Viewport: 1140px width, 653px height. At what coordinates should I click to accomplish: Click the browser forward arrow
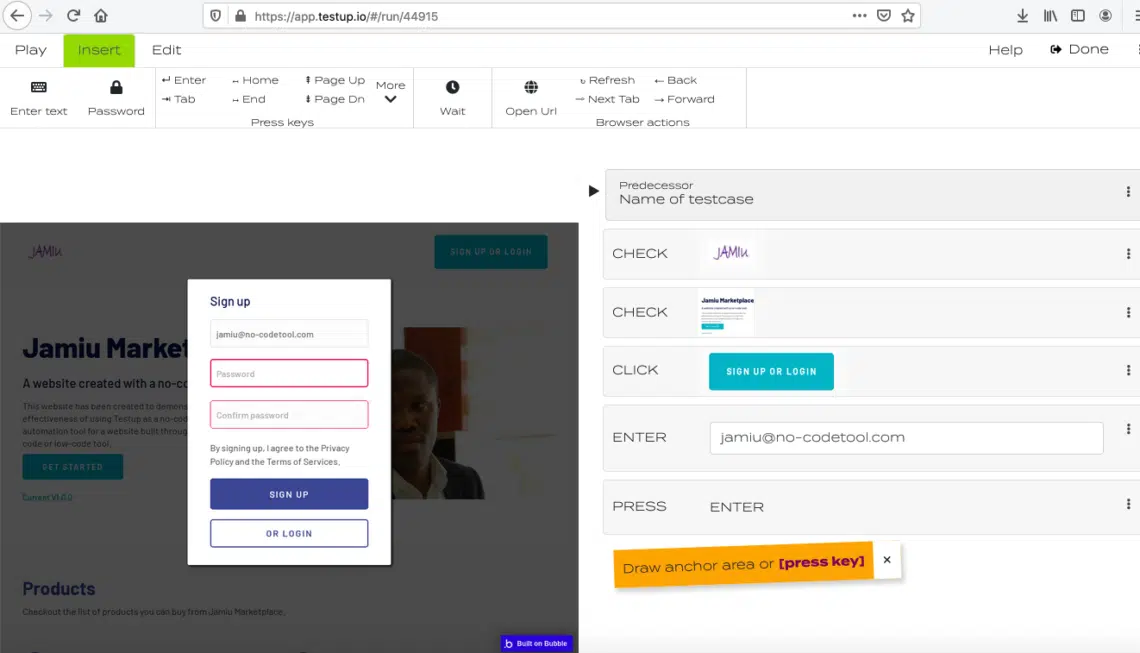coord(45,15)
